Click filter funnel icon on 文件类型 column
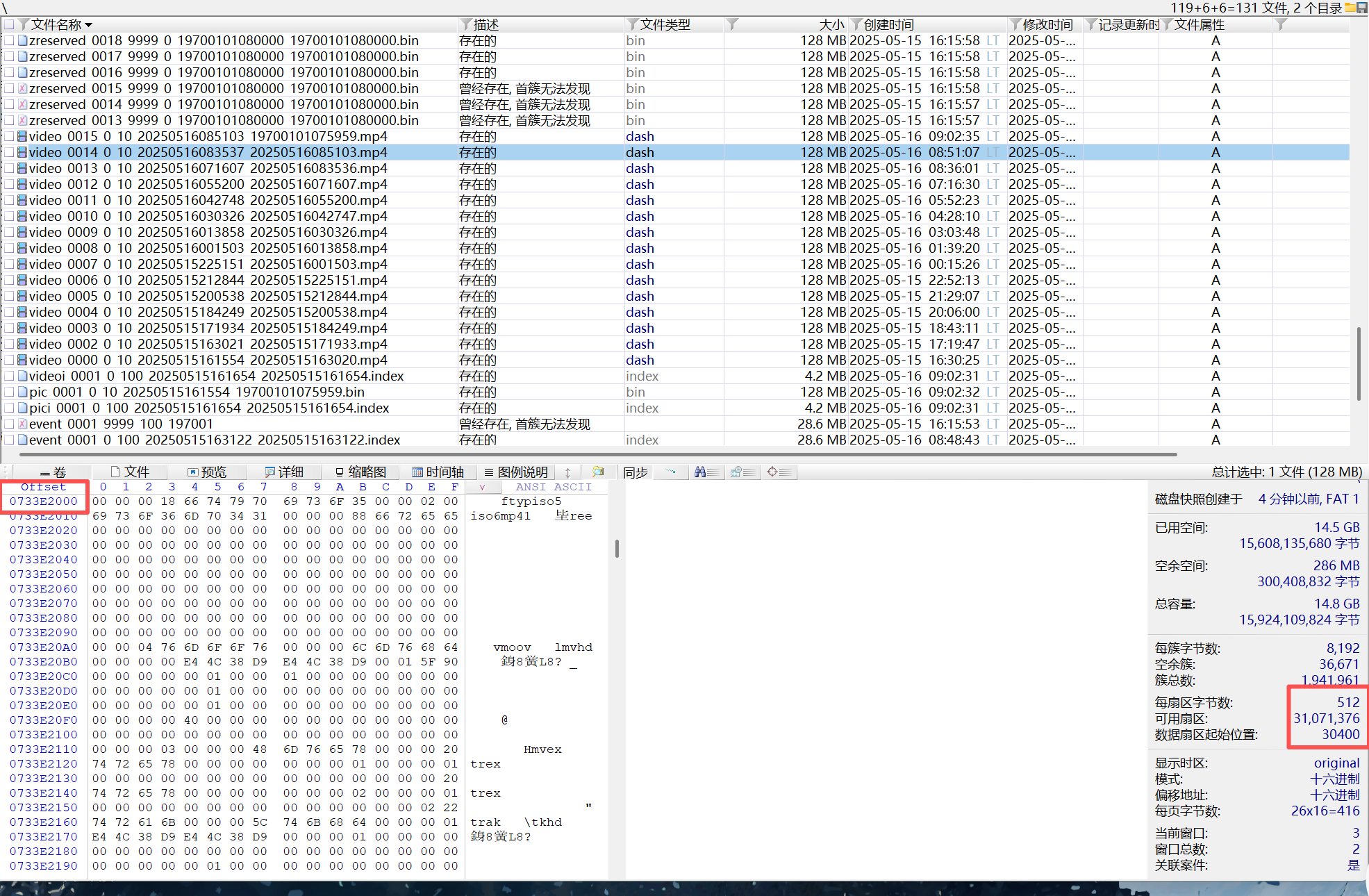The width and height of the screenshot is (1369, 896). coord(632,25)
